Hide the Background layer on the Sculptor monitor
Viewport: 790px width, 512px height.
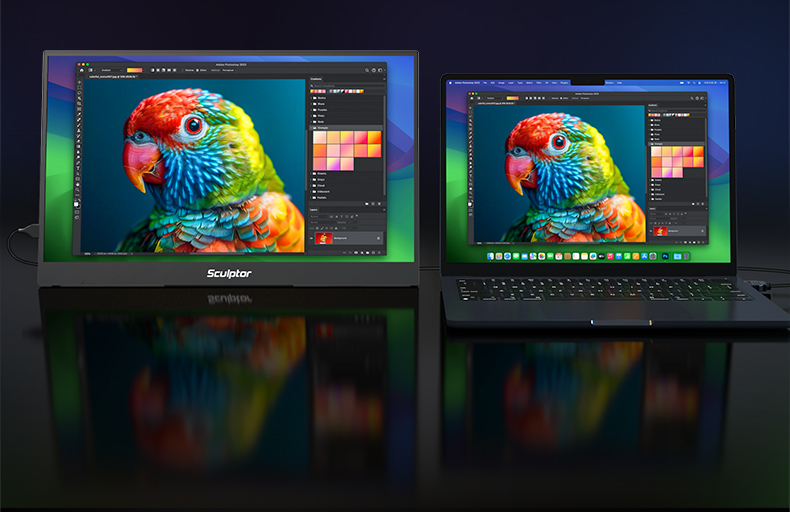pos(311,238)
